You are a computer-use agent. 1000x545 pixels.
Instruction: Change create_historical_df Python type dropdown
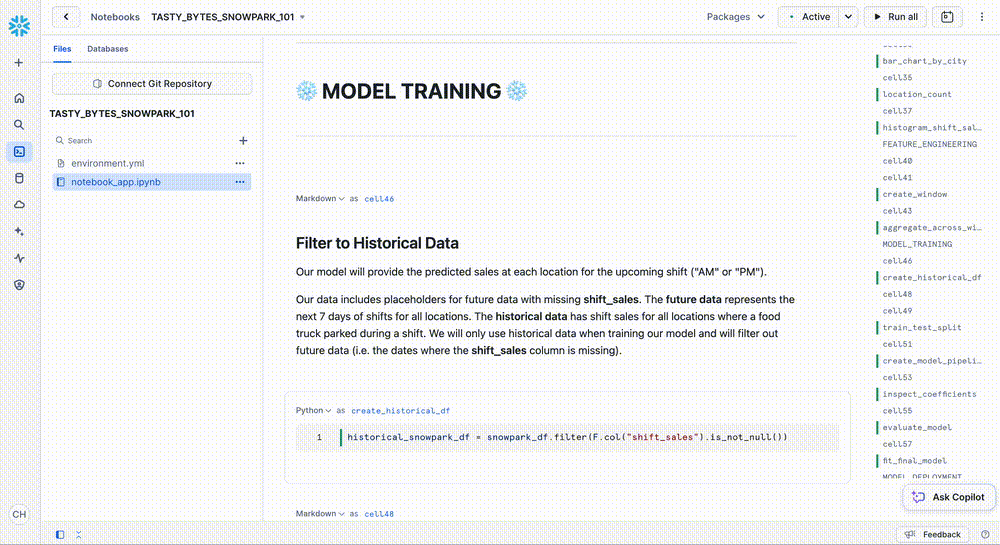(313, 411)
